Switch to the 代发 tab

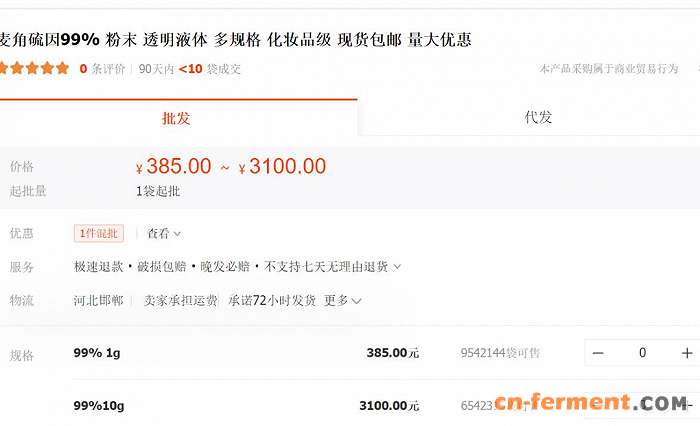point(538,118)
